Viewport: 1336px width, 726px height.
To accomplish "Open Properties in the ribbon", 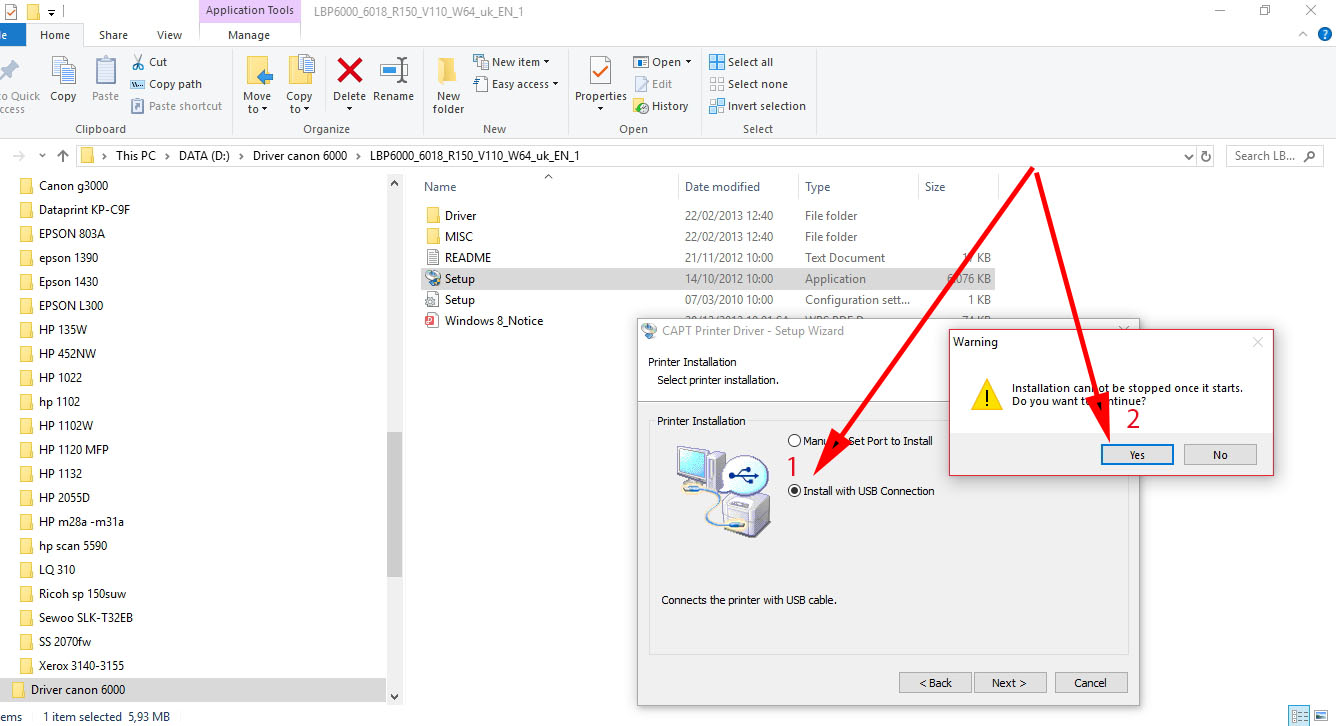I will click(x=600, y=80).
